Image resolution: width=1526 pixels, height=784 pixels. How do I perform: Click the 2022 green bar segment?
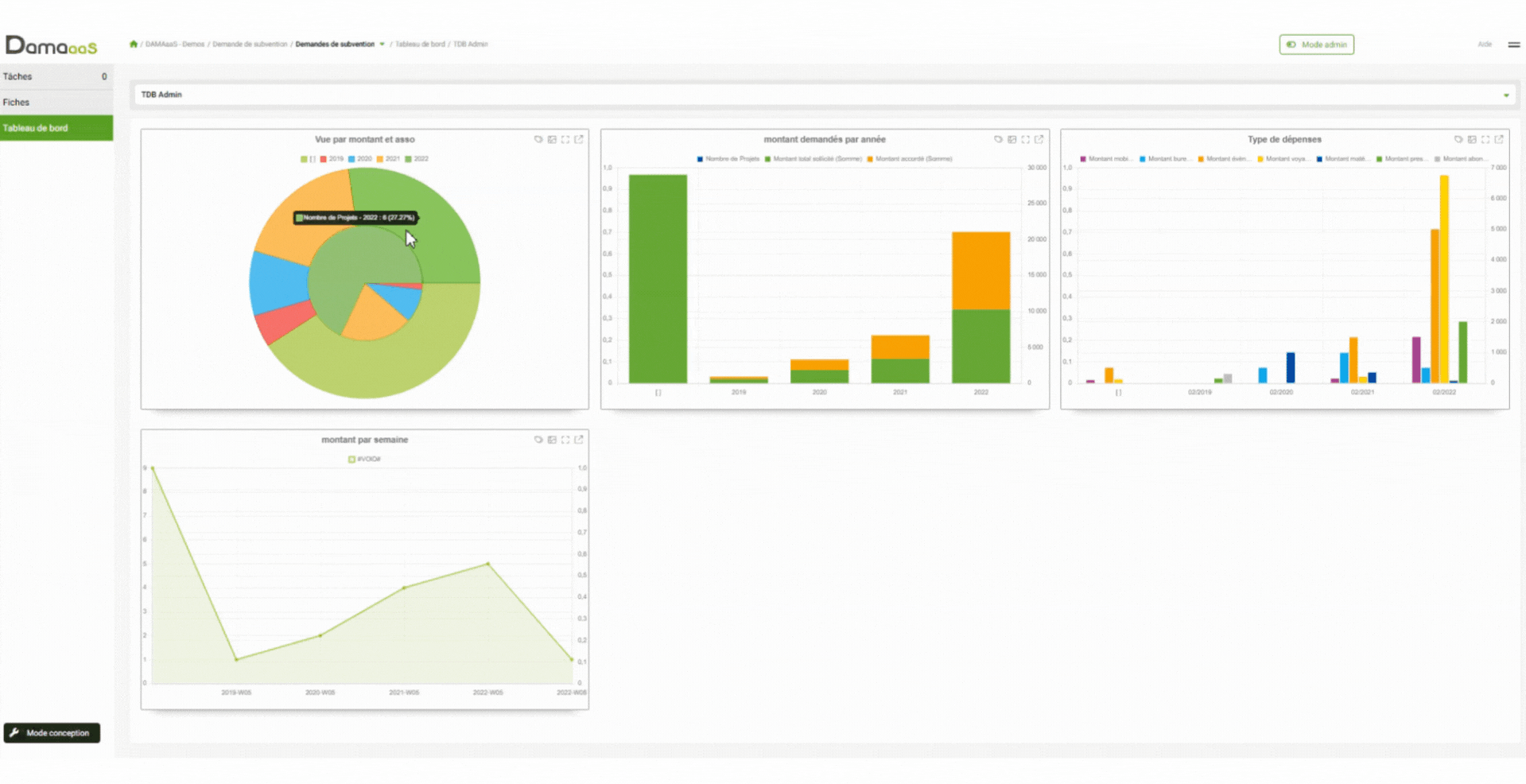pyautogui.click(x=980, y=346)
